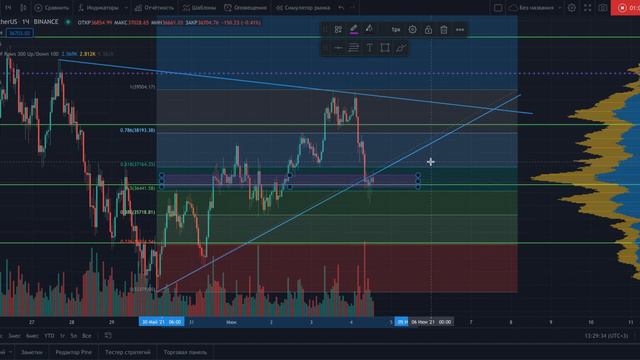Image resolution: width=640 pixels, height=360 pixels.
Task: Select the trend line favorite tool
Action: coord(401,48)
